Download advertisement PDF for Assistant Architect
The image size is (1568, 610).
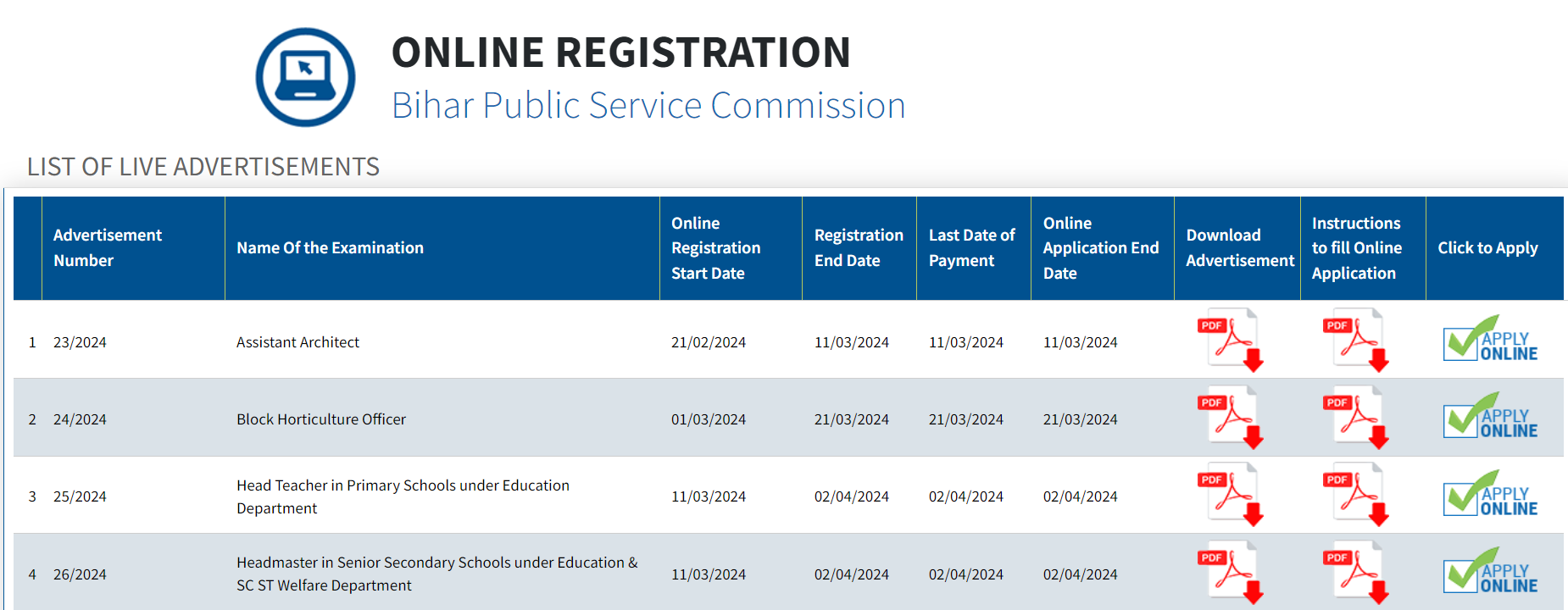1231,340
